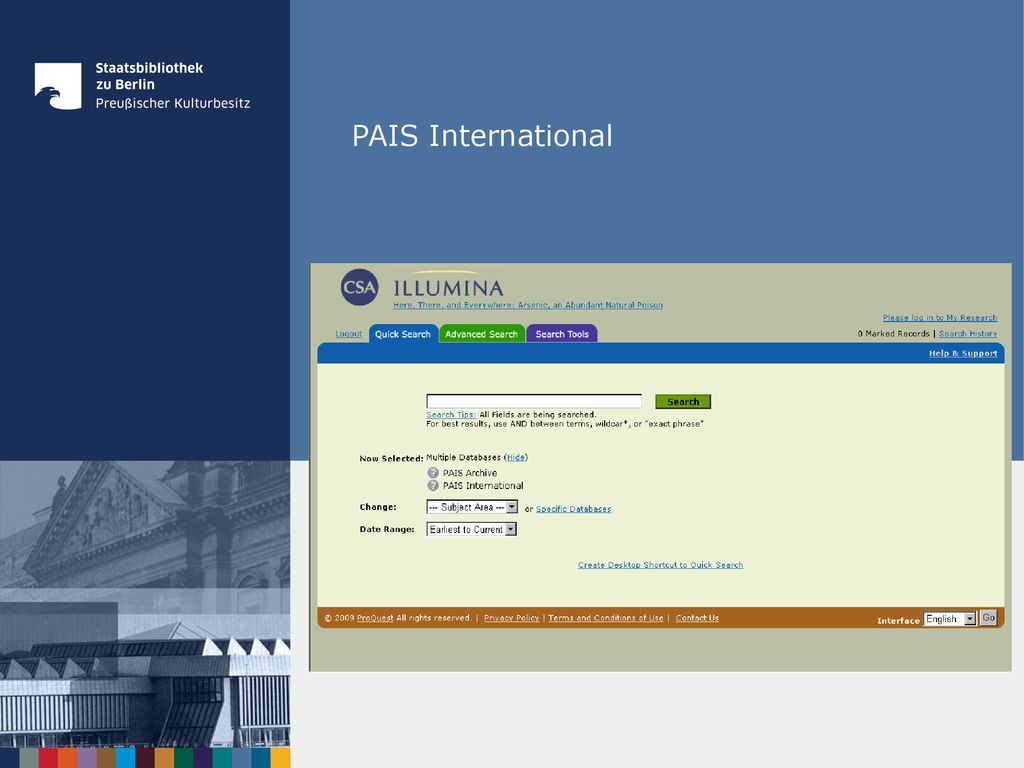Expand the Subject Area dropdown
The height and width of the screenshot is (768, 1024).
472,507
